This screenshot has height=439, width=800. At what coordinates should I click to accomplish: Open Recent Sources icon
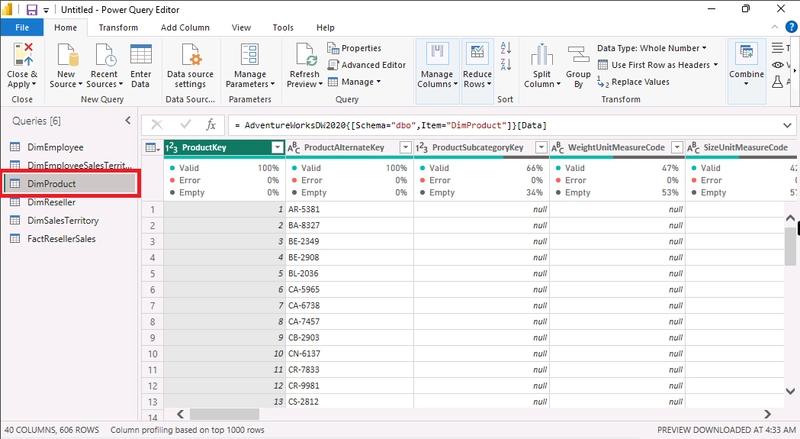click(105, 55)
